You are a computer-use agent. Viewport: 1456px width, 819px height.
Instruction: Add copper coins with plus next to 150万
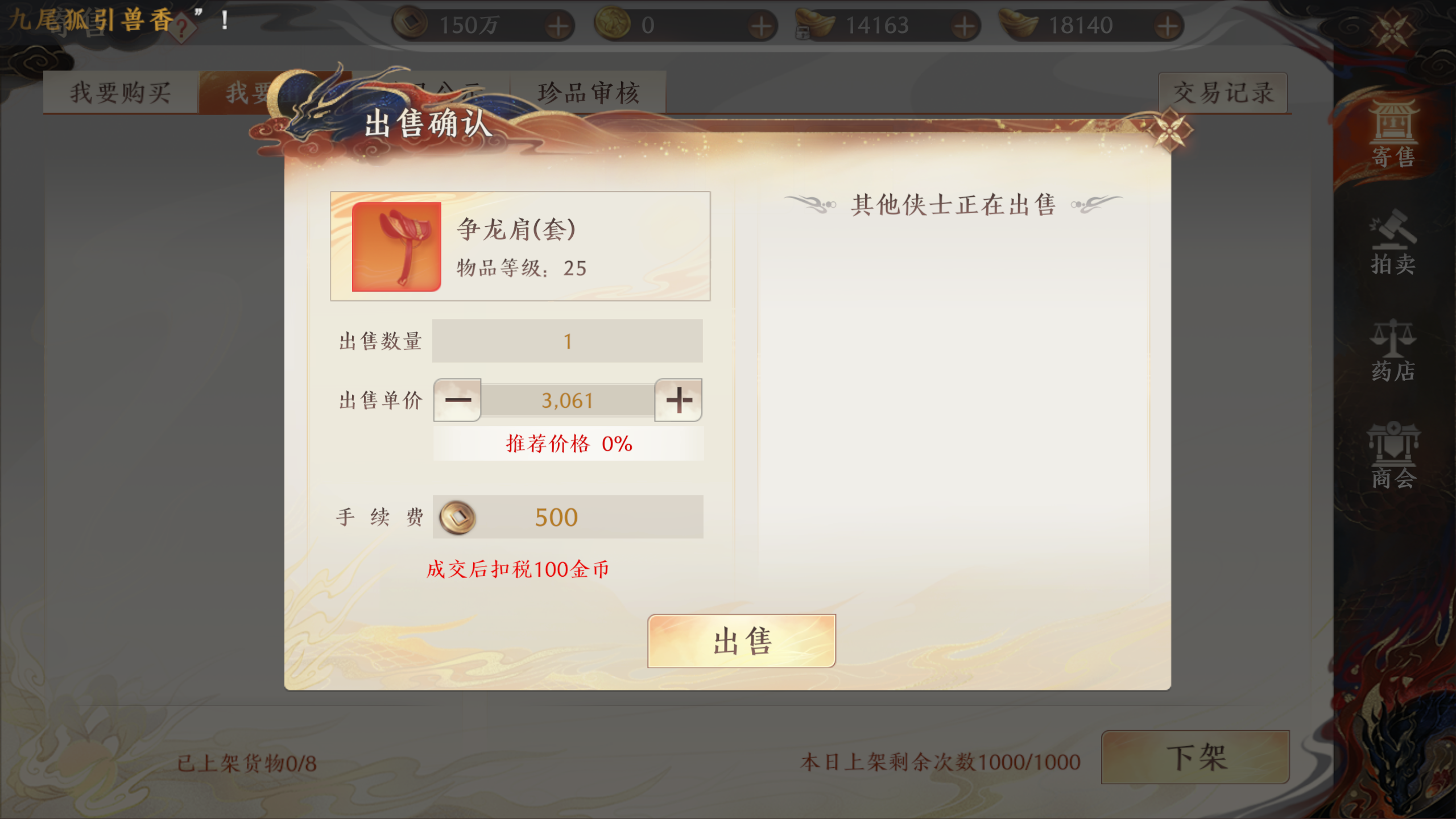point(559,26)
